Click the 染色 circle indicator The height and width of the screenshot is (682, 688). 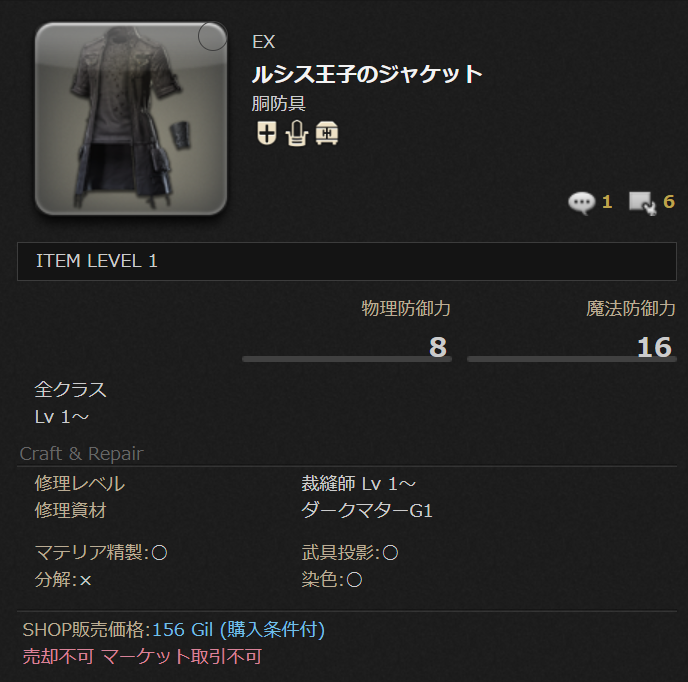354,580
